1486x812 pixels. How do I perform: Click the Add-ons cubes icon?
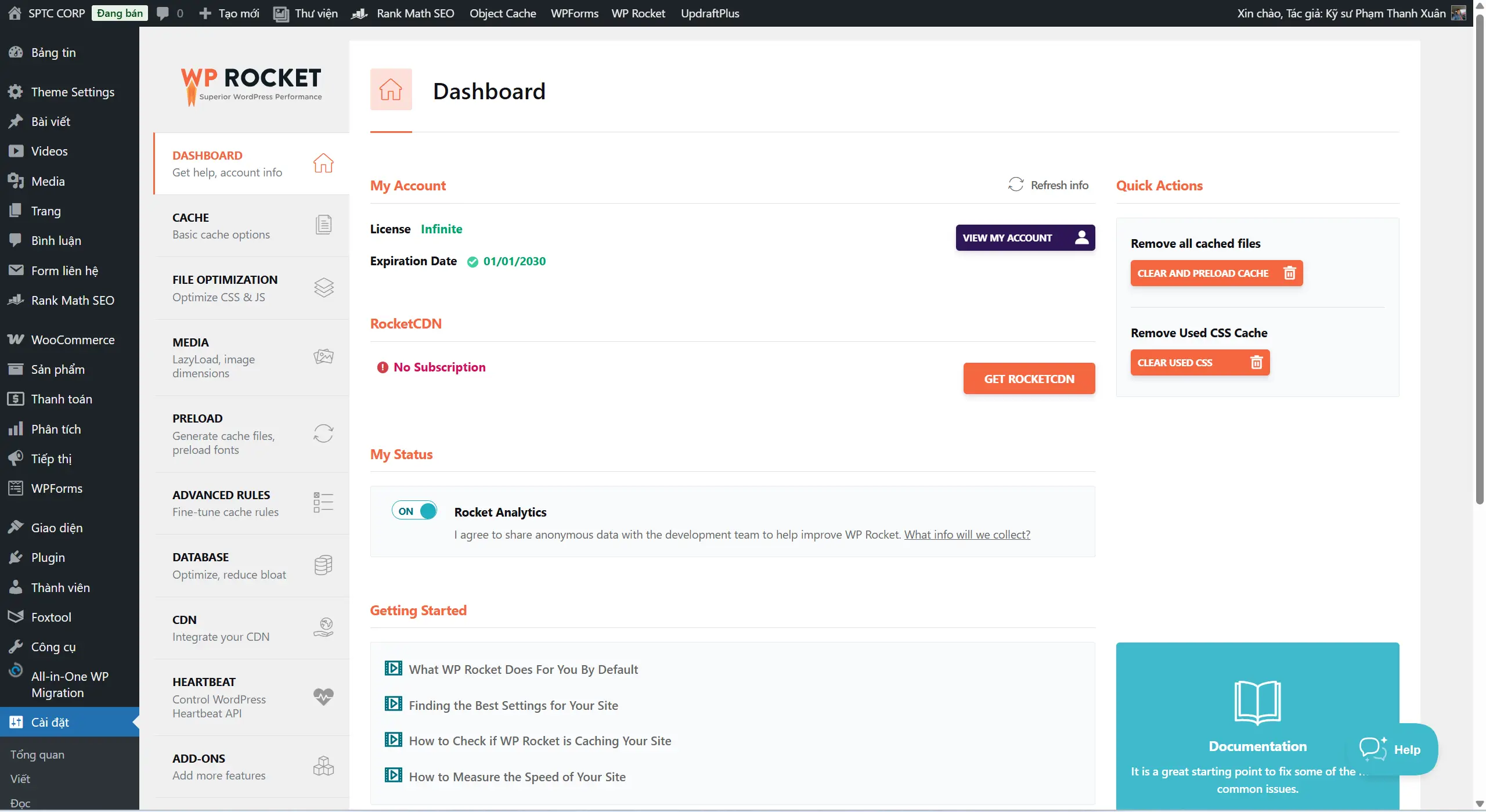[x=323, y=766]
